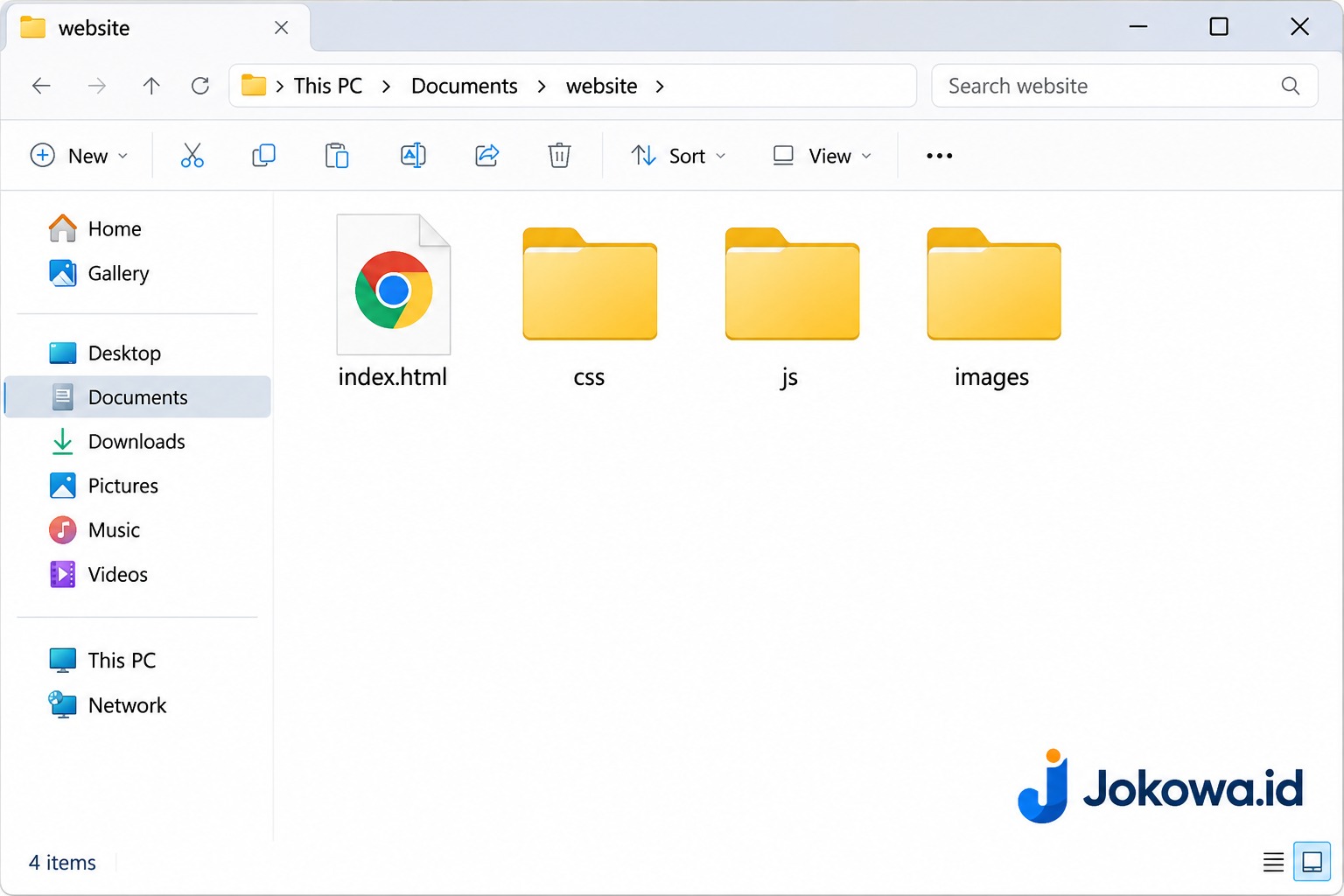The width and height of the screenshot is (1344, 896).
Task: Click the Copy icon in toolbar
Action: [263, 156]
